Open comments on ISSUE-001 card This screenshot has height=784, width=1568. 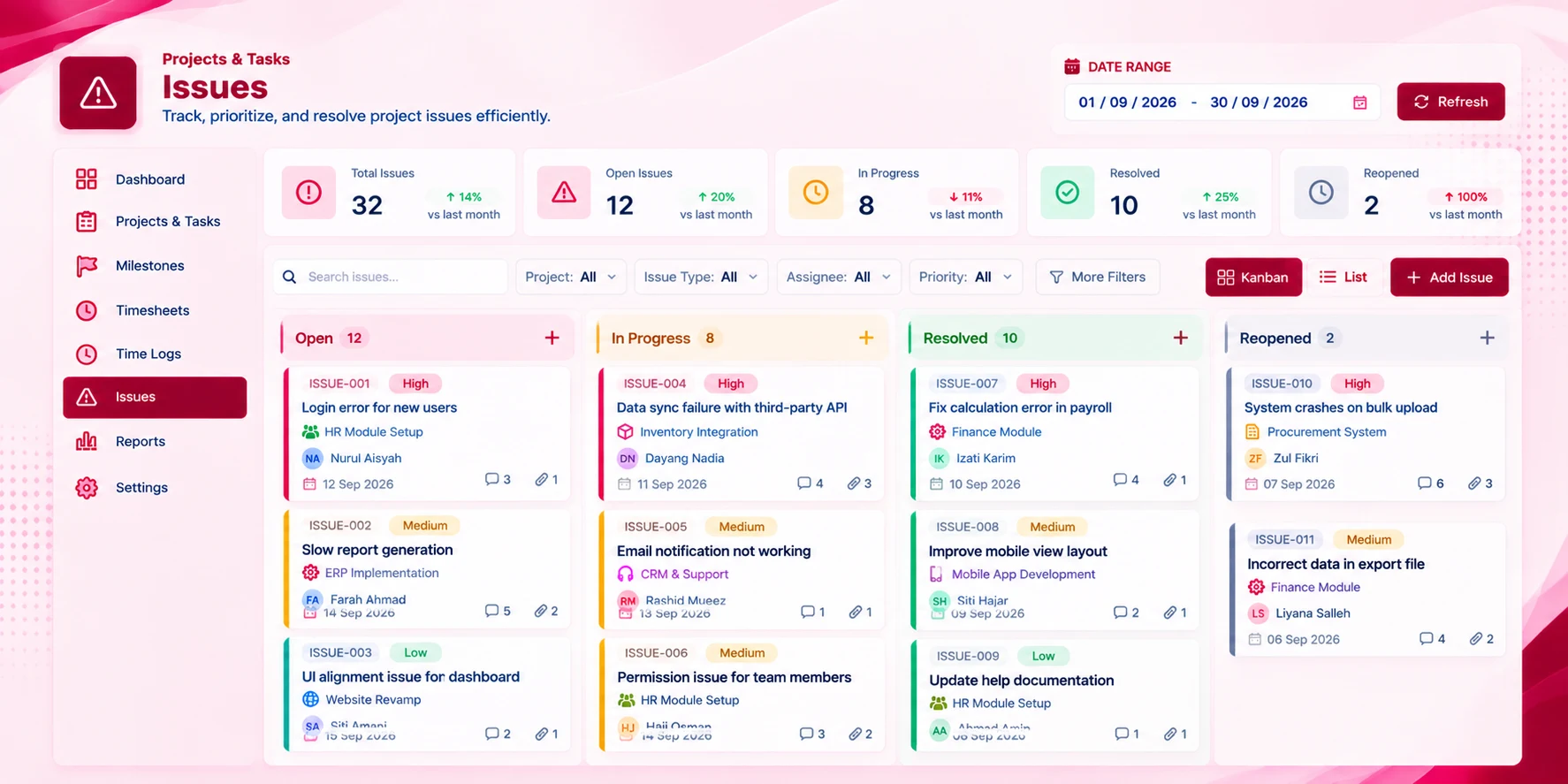tap(498, 479)
